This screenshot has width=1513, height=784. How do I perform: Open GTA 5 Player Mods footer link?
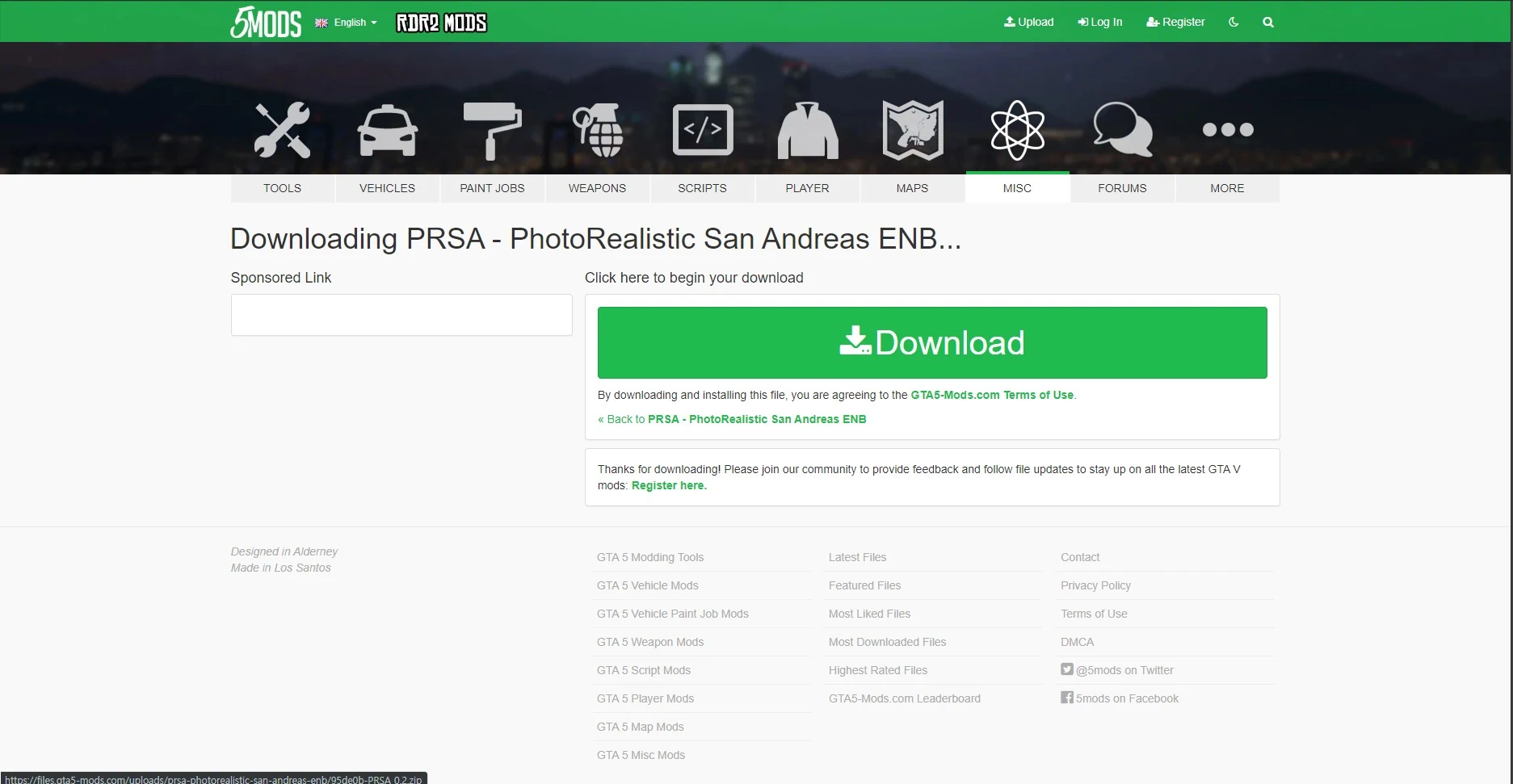pyautogui.click(x=645, y=698)
